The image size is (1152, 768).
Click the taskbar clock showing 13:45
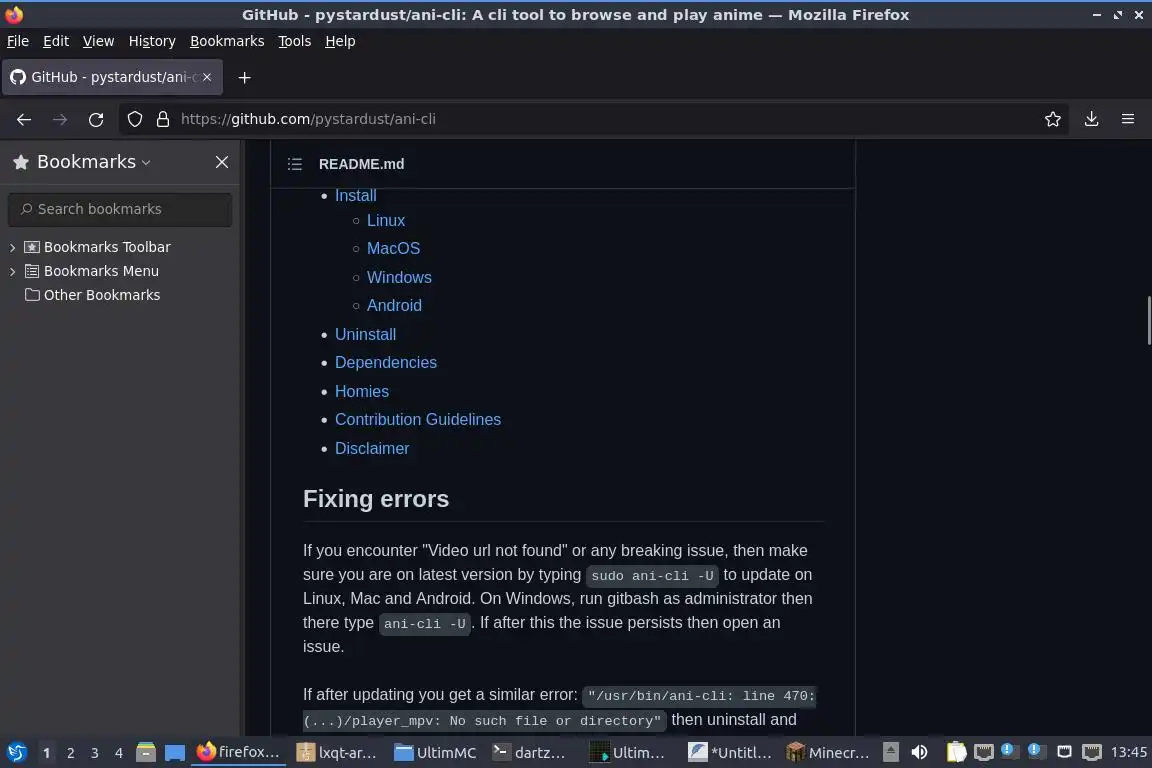click(x=1128, y=752)
